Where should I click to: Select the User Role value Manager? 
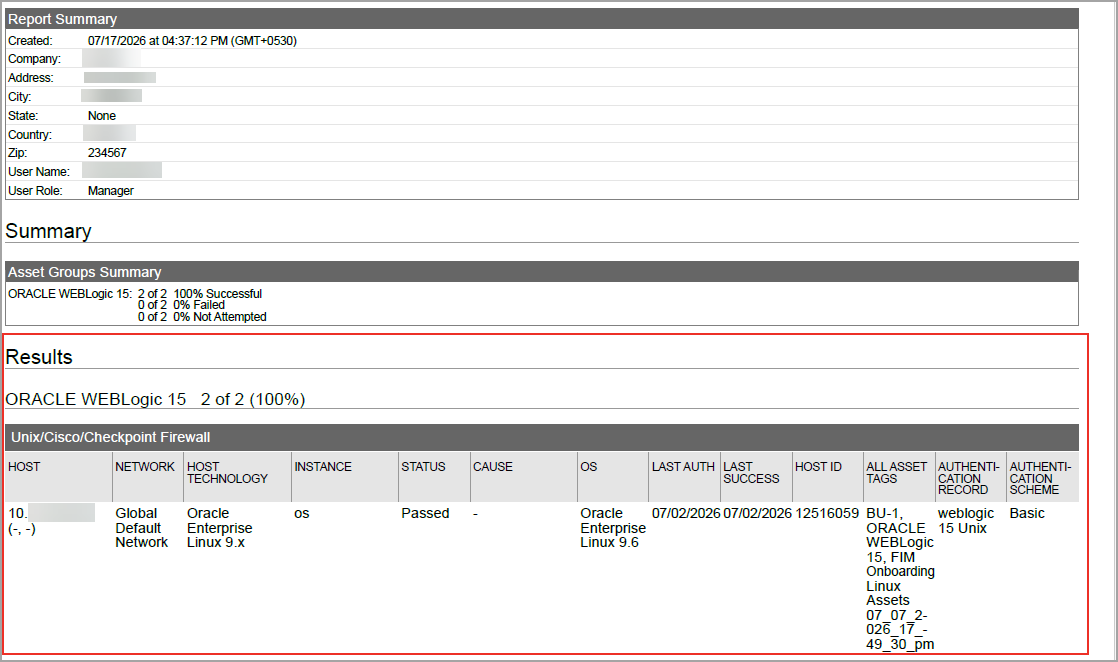(111, 190)
